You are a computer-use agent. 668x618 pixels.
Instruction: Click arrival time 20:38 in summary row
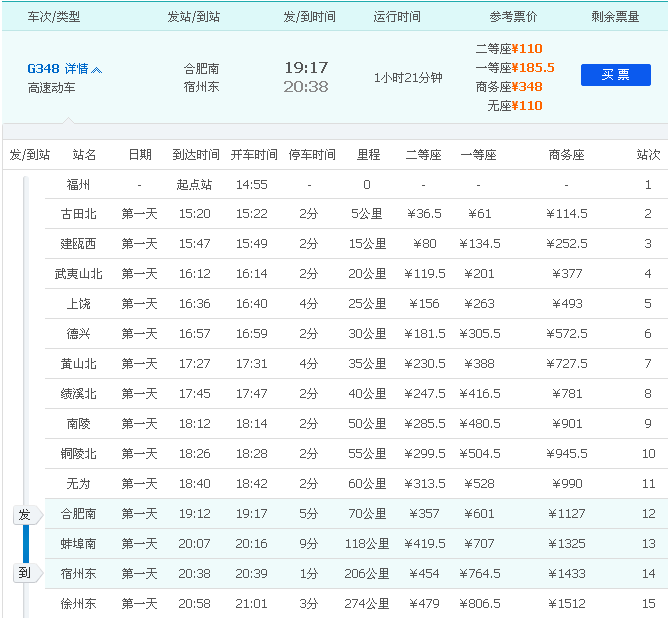(306, 87)
